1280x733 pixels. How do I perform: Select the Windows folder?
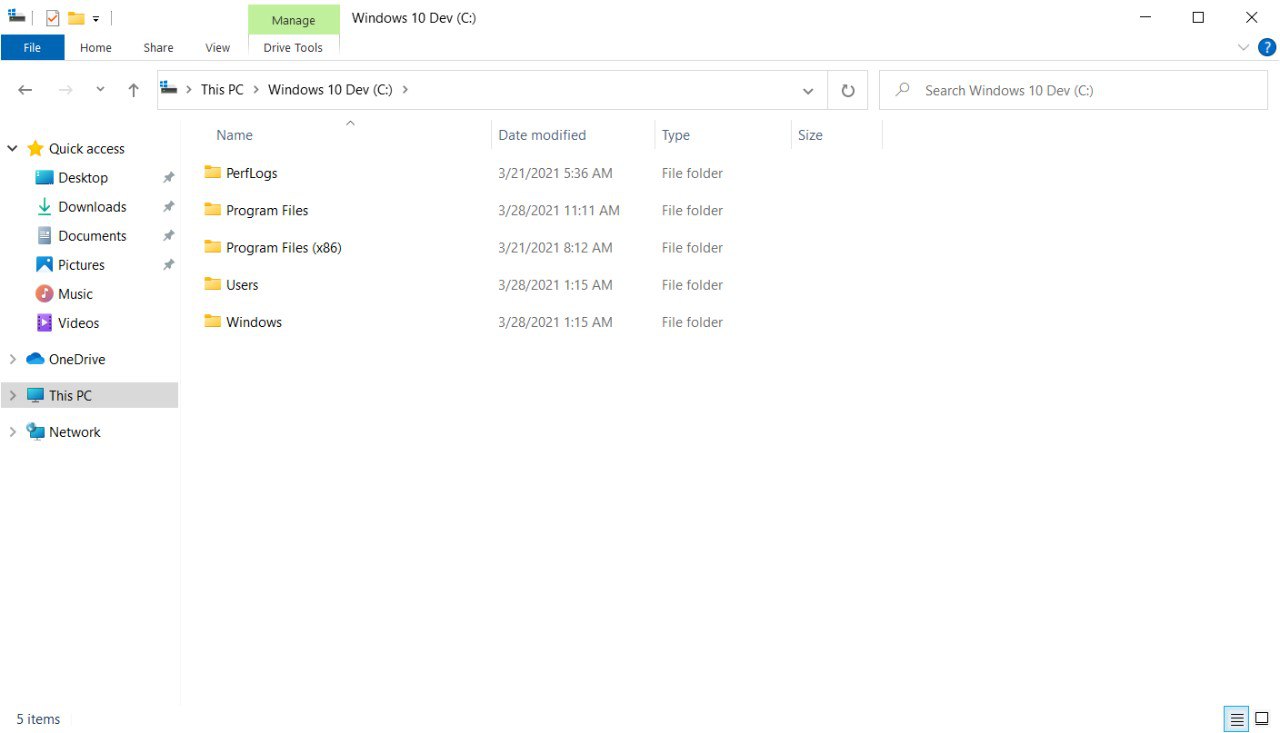click(x=254, y=322)
